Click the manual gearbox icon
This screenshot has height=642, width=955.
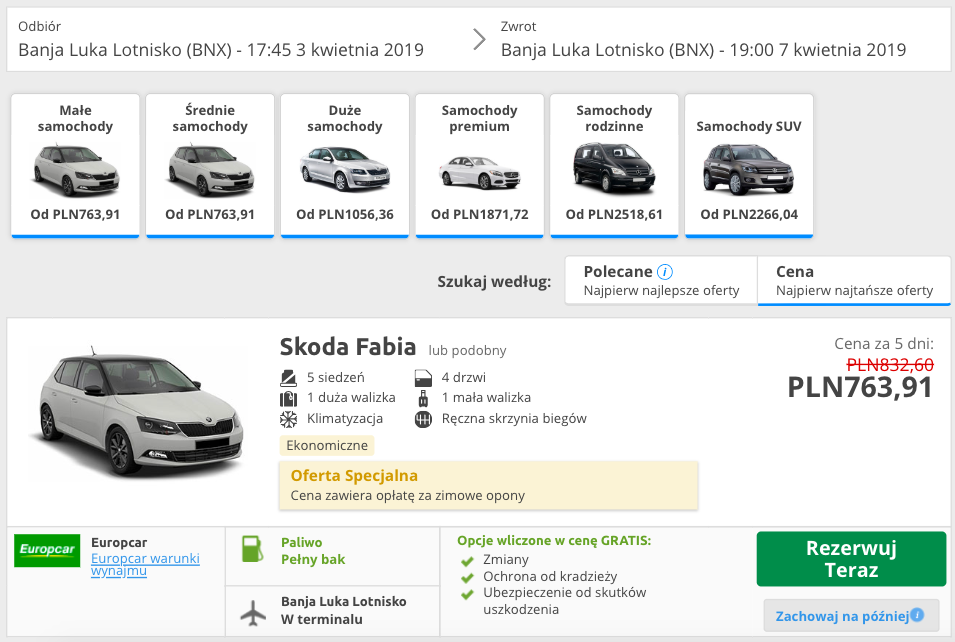pos(425,419)
